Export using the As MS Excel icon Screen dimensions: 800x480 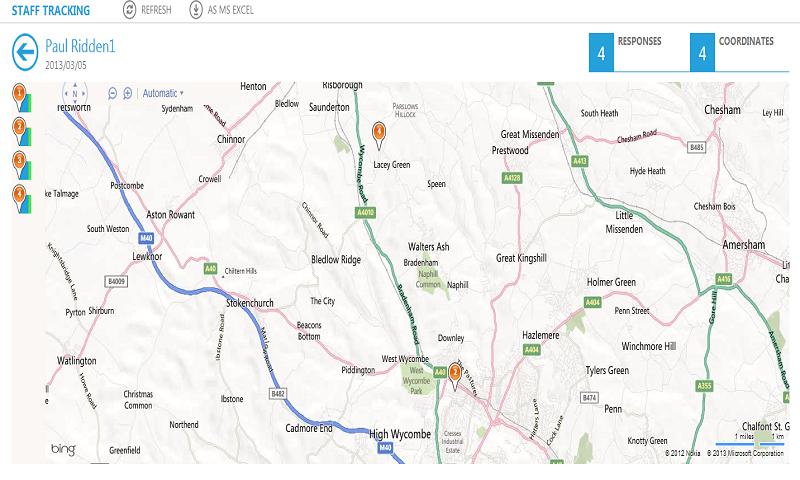point(196,10)
